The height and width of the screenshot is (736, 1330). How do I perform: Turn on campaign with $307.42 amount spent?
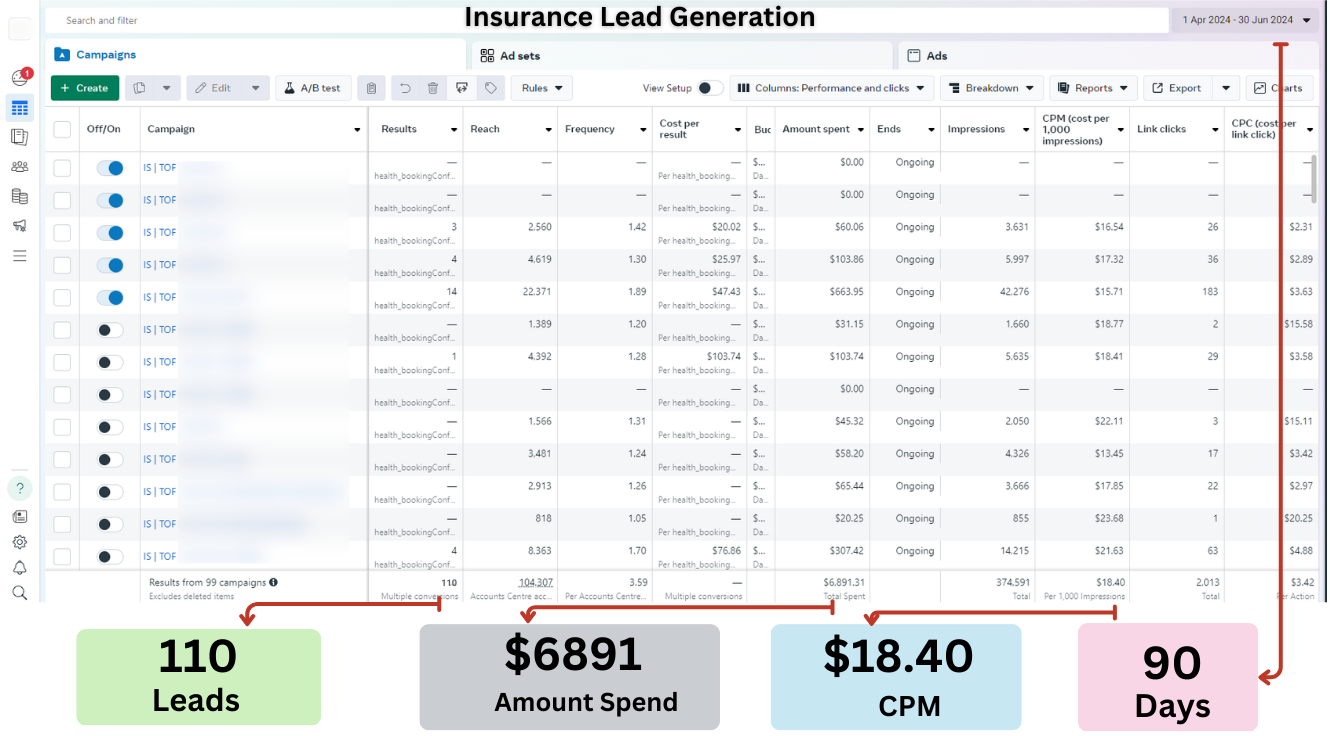[x=110, y=556]
